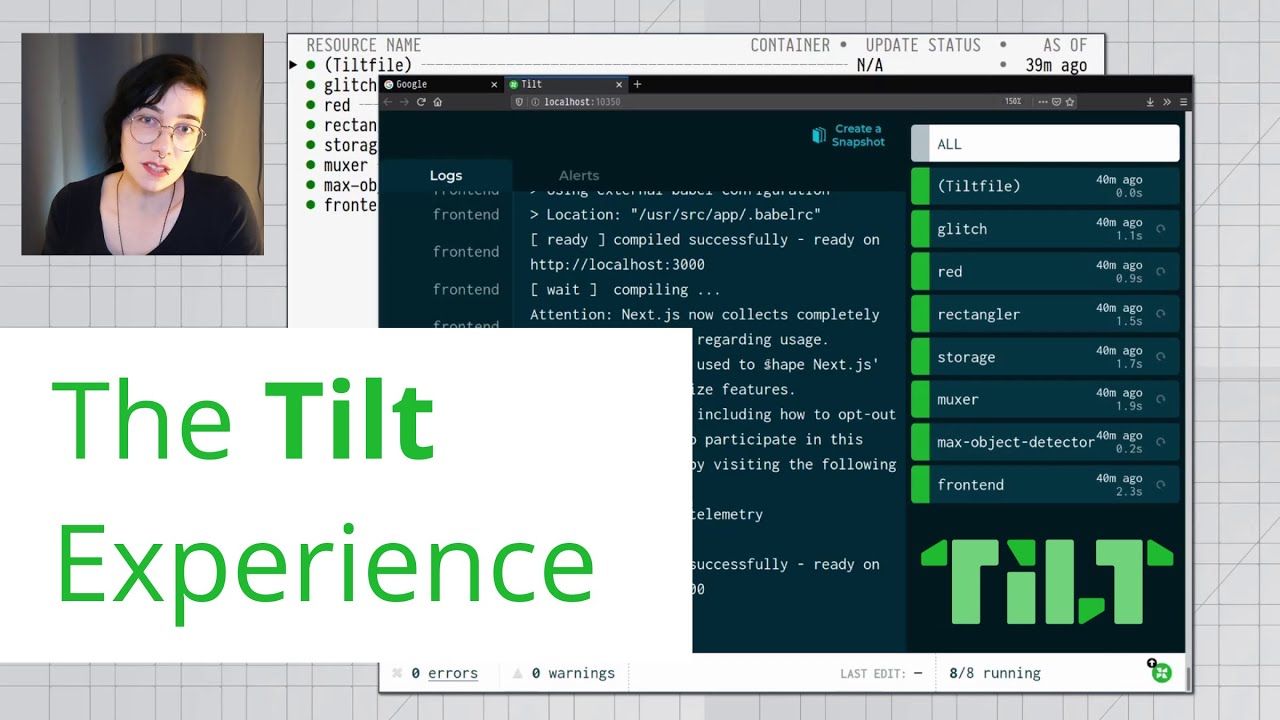The height and width of the screenshot is (720, 1280).
Task: Trigger update for muxer resource
Action: [x=1161, y=399]
